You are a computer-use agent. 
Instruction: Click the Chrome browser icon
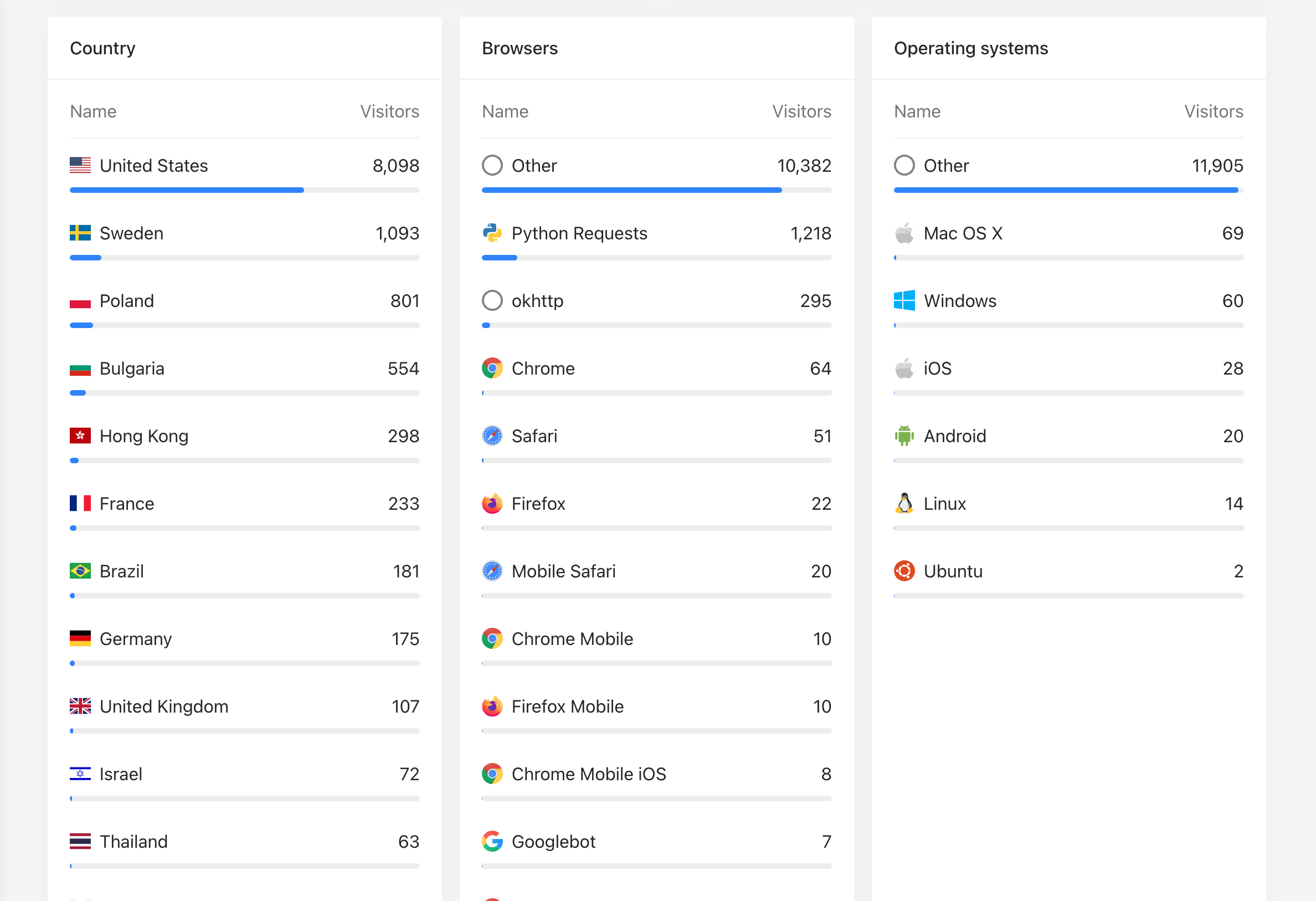coord(492,368)
